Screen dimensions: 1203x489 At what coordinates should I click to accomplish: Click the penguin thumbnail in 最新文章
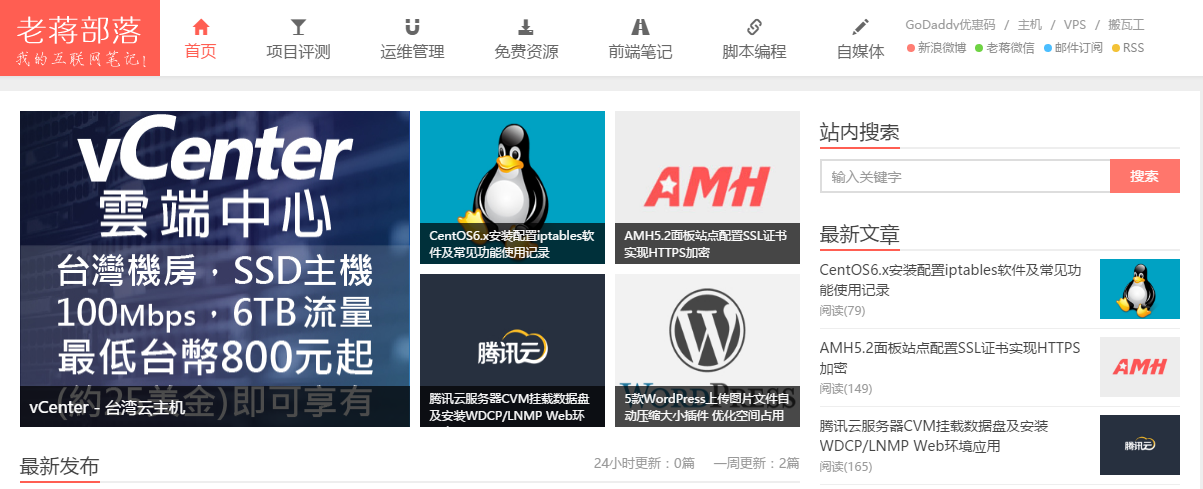tap(1140, 289)
